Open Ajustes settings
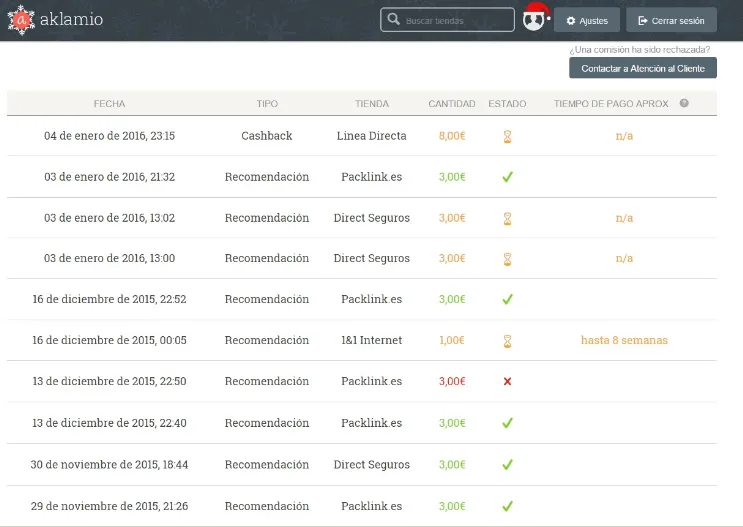The height and width of the screenshot is (527, 743). click(x=587, y=20)
